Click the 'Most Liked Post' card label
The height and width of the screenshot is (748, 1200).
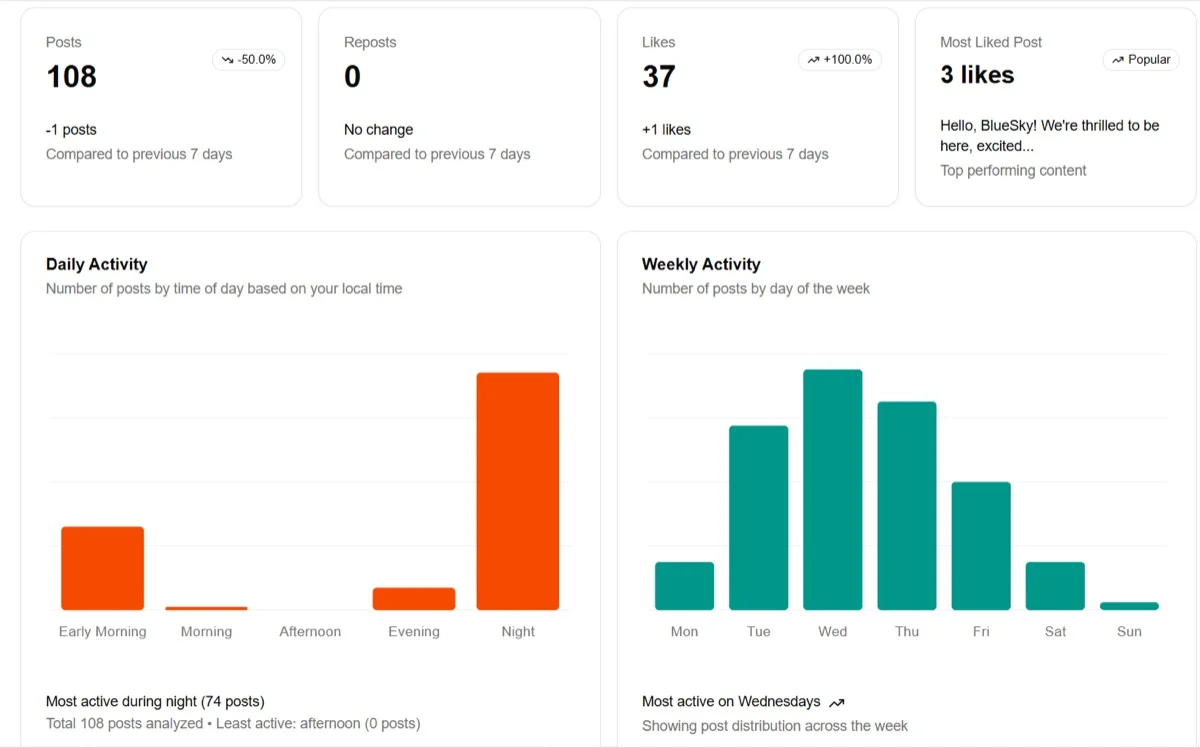pos(991,42)
